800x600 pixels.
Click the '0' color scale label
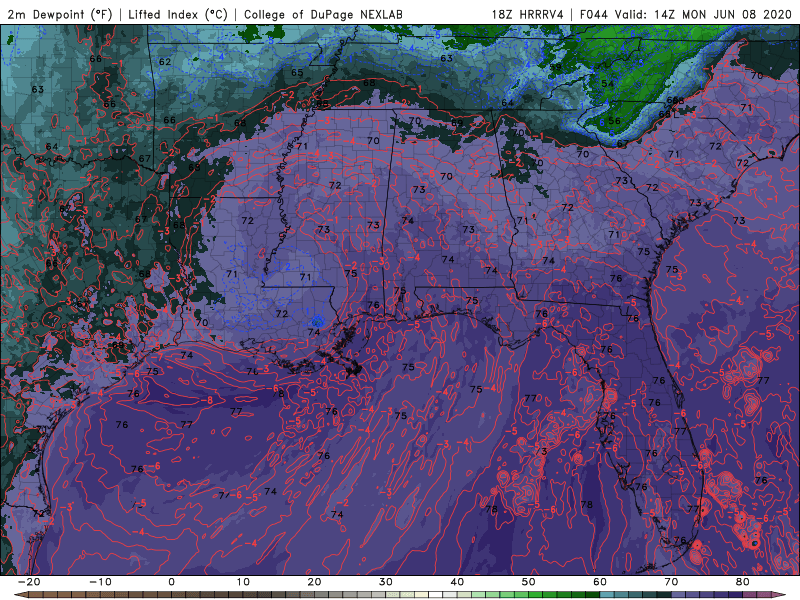click(x=171, y=582)
